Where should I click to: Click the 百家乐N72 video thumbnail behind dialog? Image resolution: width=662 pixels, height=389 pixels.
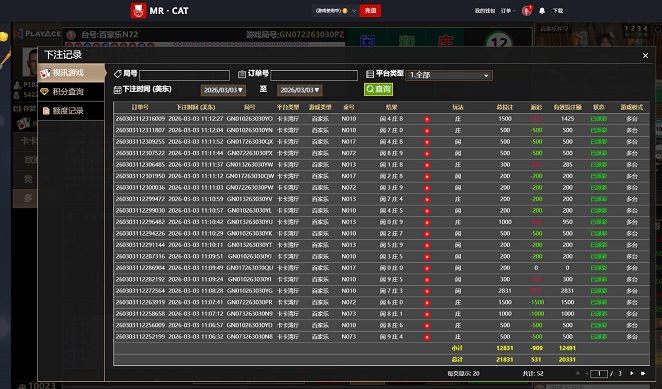pos(597,36)
